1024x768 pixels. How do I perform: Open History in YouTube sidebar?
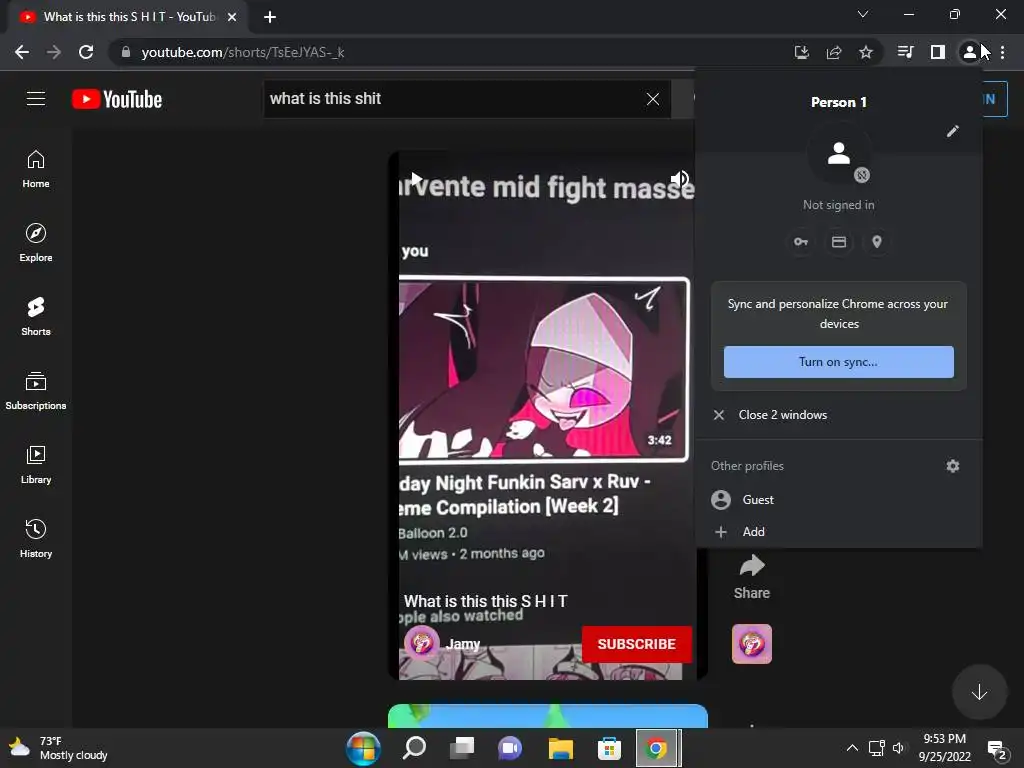[x=36, y=539]
